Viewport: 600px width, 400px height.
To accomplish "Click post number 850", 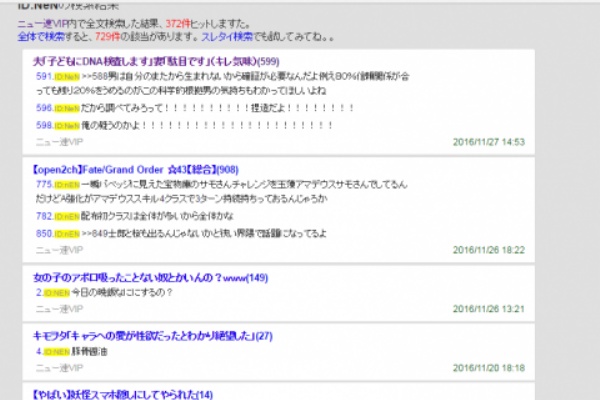I will tap(44, 233).
